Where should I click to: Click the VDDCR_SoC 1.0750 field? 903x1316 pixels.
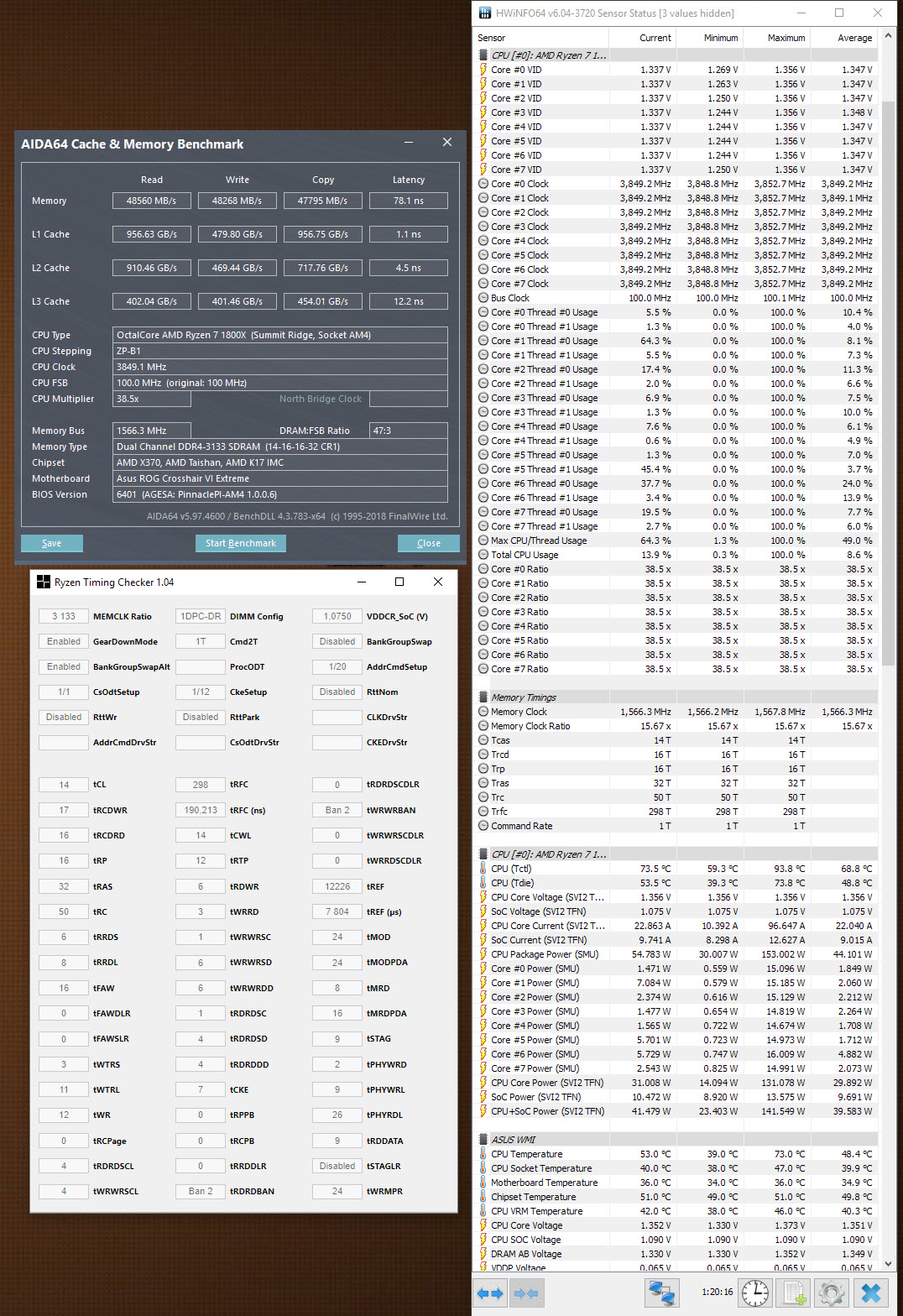(x=337, y=616)
